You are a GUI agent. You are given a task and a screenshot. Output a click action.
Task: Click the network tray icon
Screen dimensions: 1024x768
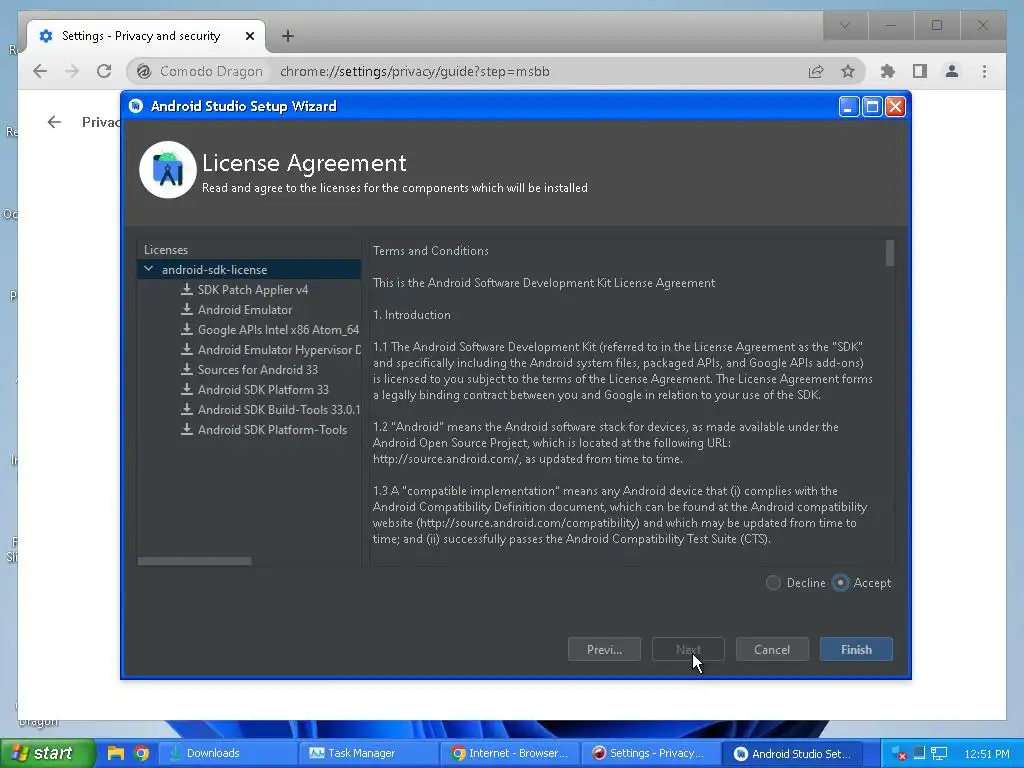point(939,754)
